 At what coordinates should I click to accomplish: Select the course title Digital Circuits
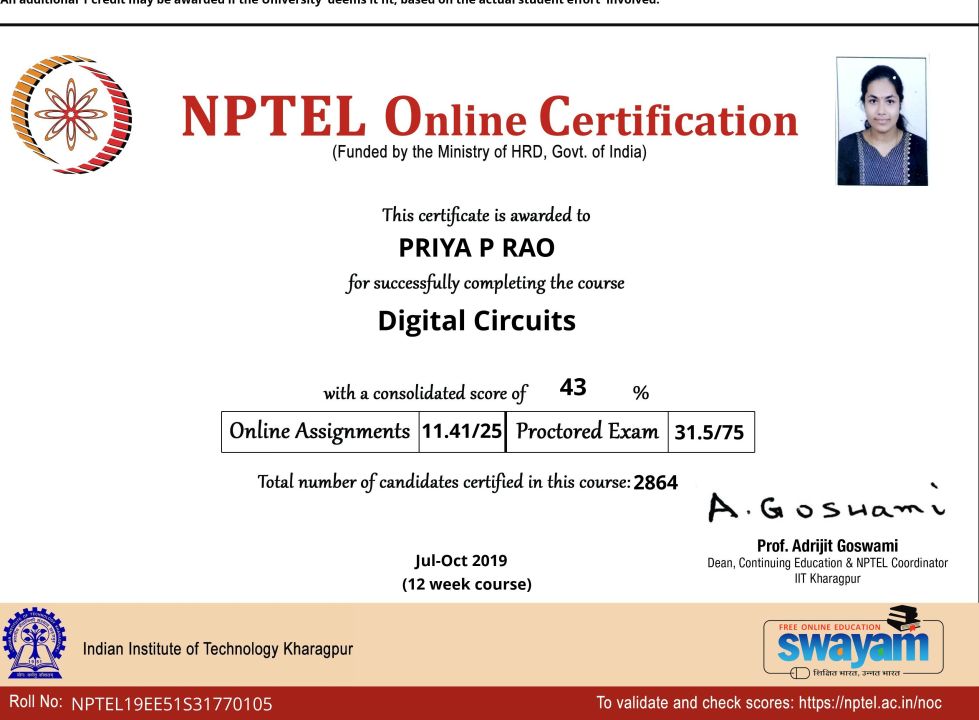(476, 321)
